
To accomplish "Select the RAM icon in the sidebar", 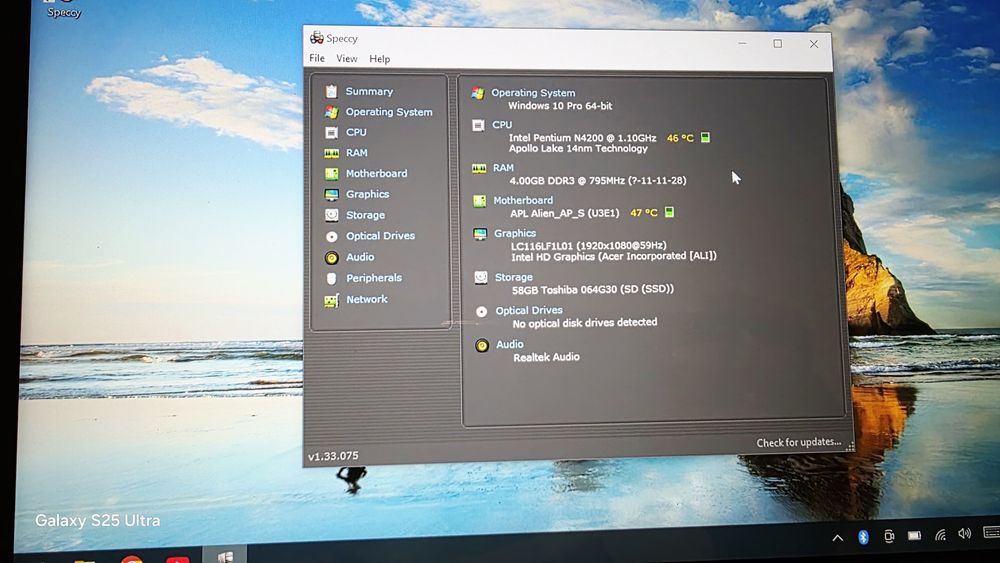I will tap(331, 153).
